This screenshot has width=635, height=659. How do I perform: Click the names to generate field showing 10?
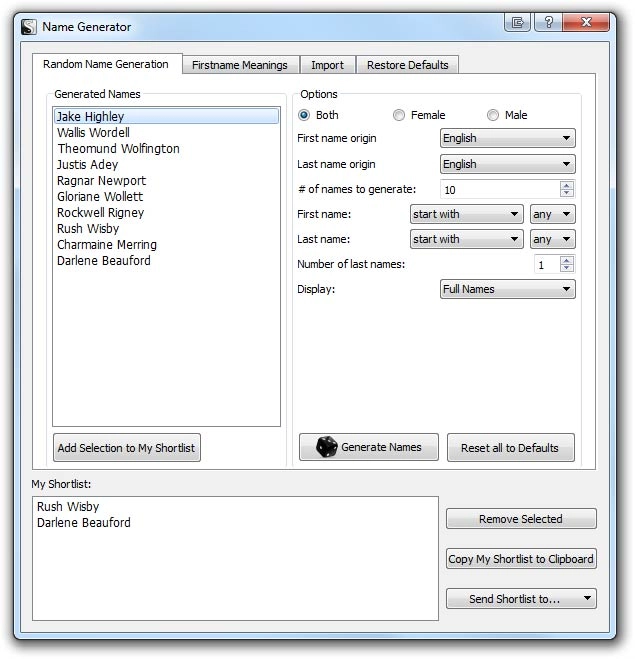(500, 190)
